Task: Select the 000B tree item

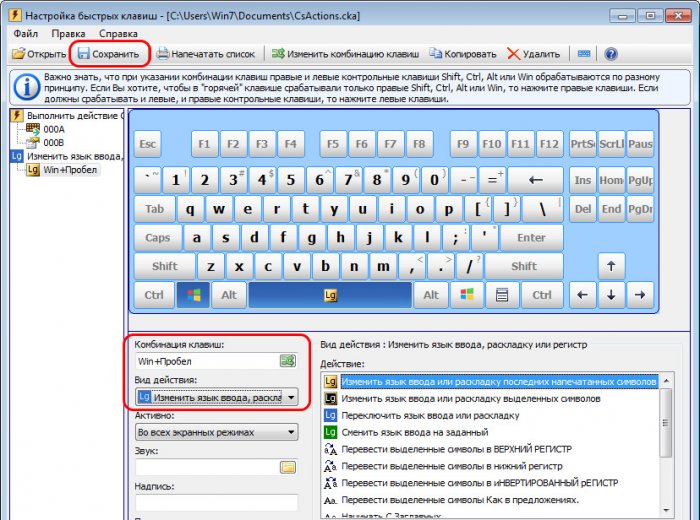Action: [46, 142]
